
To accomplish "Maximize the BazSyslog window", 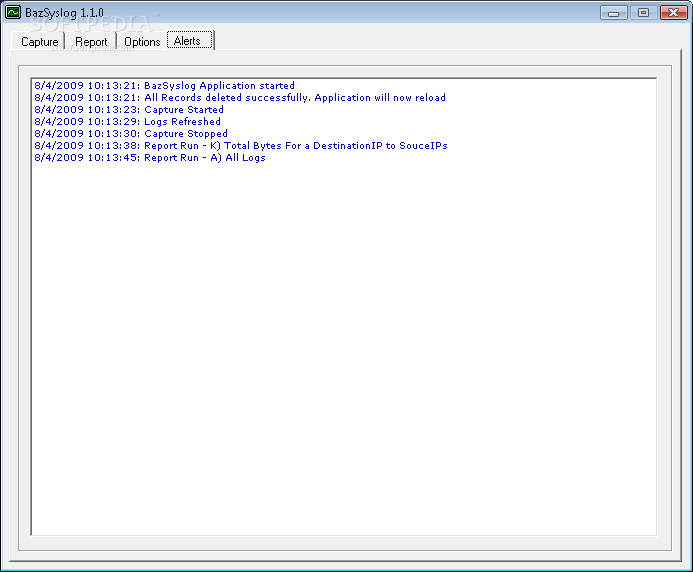I will [643, 13].
